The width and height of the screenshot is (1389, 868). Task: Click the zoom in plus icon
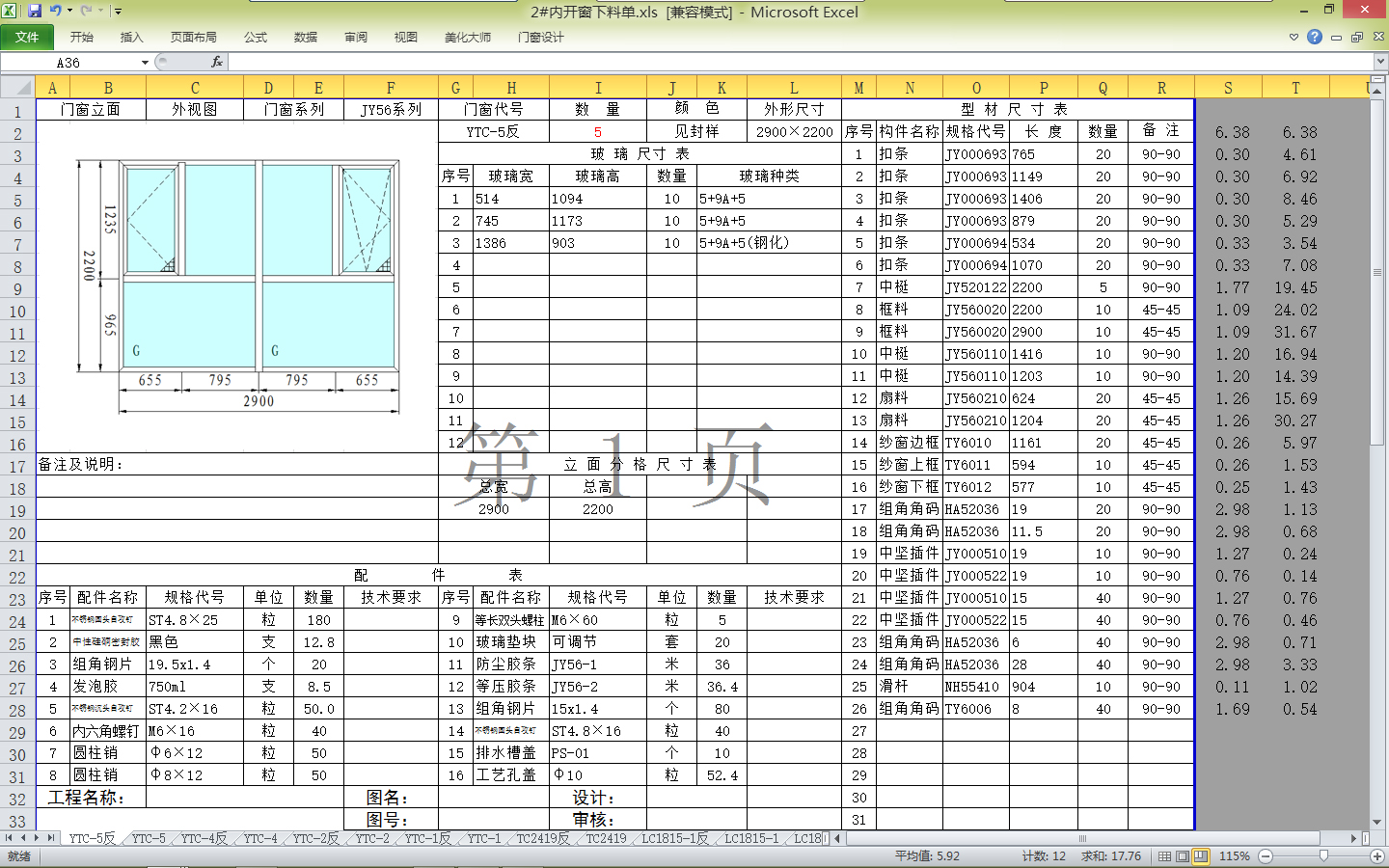tap(1377, 856)
